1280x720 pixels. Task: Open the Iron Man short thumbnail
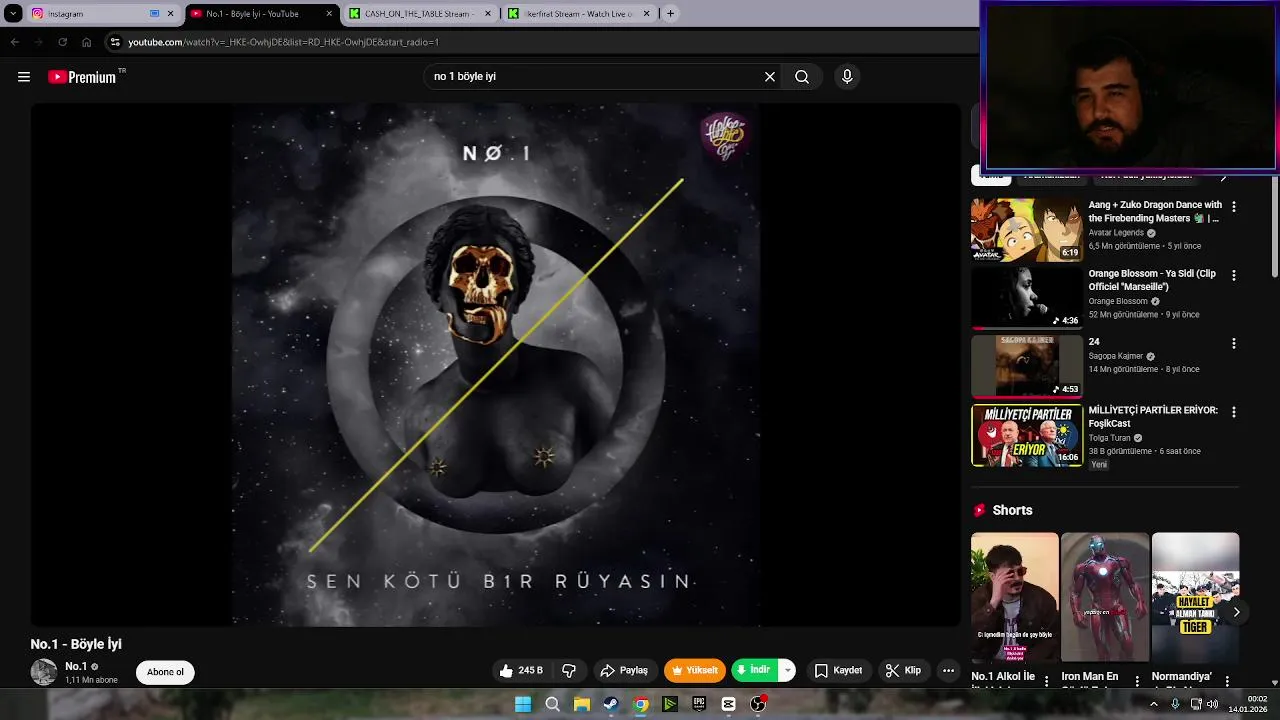tap(1105, 597)
